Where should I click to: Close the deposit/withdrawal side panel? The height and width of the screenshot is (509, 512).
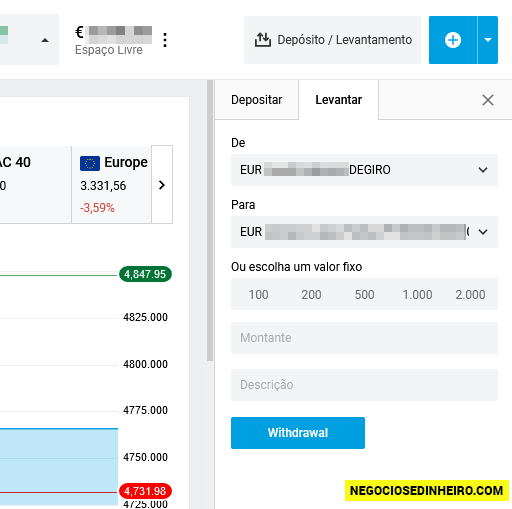(488, 100)
